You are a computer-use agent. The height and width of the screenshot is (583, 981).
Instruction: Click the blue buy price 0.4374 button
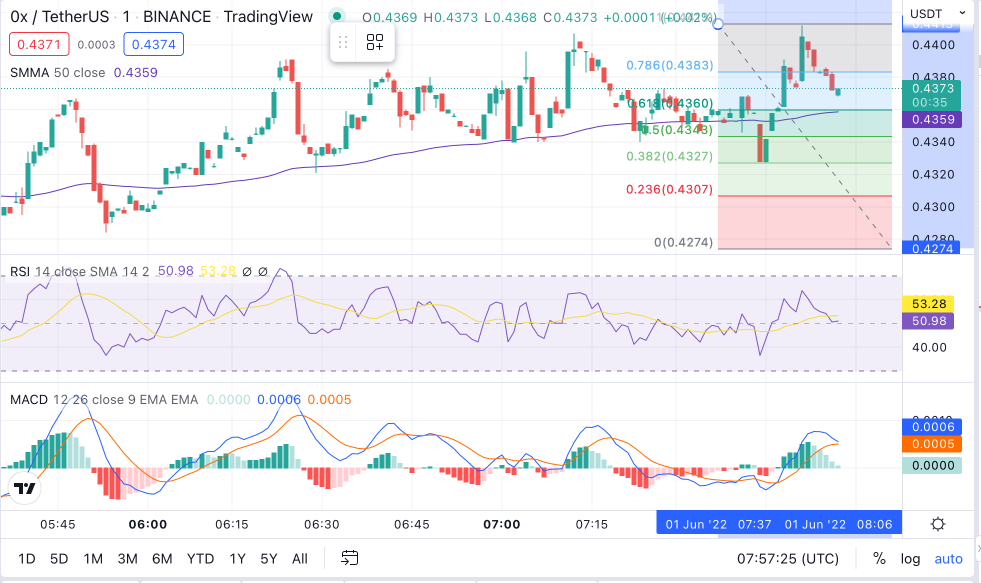coord(153,44)
